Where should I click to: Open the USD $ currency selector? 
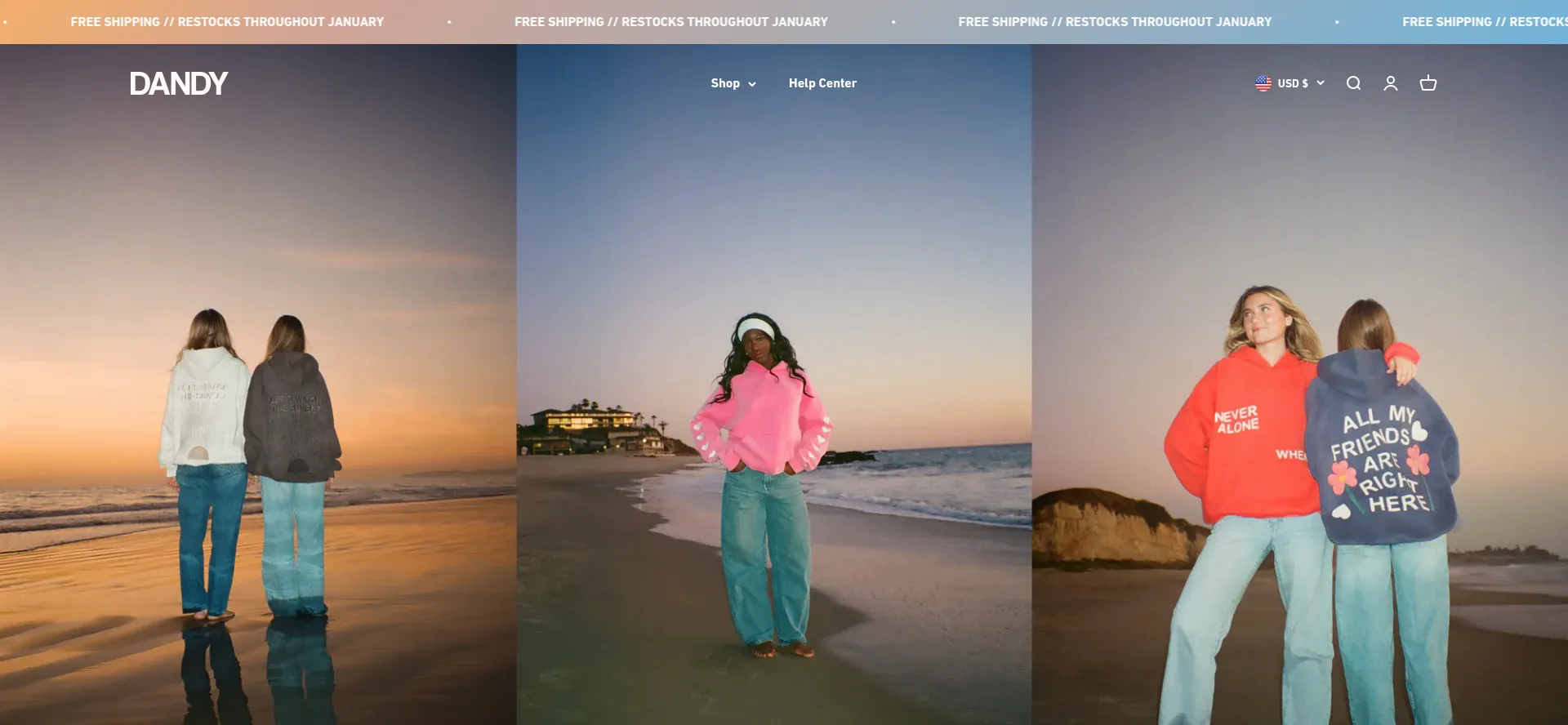(x=1290, y=83)
